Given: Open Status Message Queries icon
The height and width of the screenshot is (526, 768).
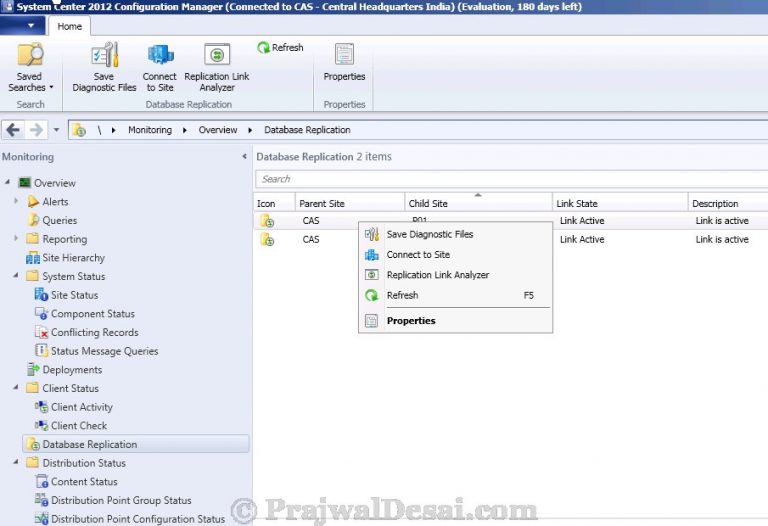Looking at the screenshot, I should [x=41, y=351].
